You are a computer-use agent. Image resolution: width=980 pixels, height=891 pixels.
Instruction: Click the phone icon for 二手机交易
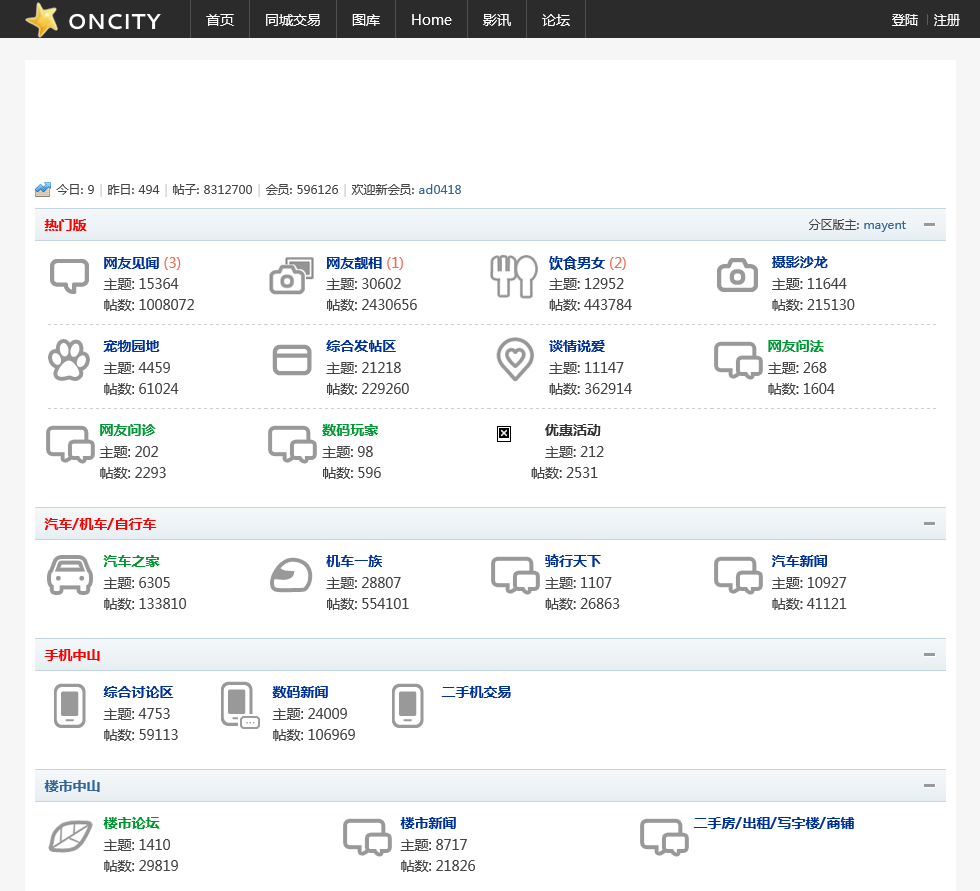point(408,706)
